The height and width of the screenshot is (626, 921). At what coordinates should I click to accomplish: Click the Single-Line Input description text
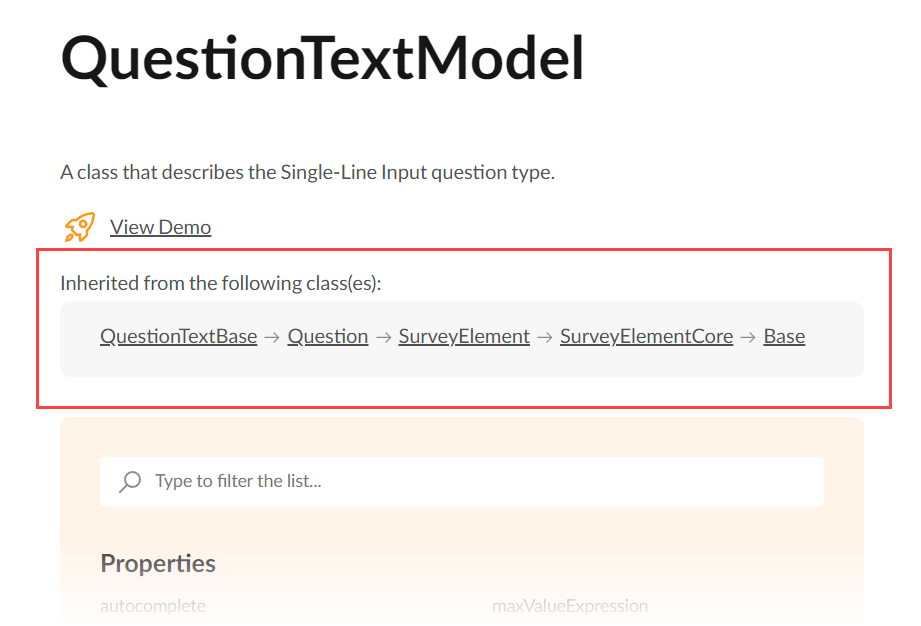coord(307,172)
